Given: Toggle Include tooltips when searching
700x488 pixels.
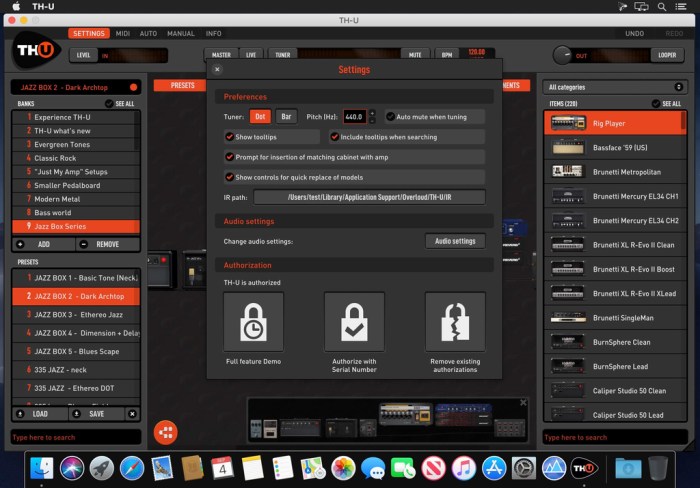Looking at the screenshot, I should (334, 137).
